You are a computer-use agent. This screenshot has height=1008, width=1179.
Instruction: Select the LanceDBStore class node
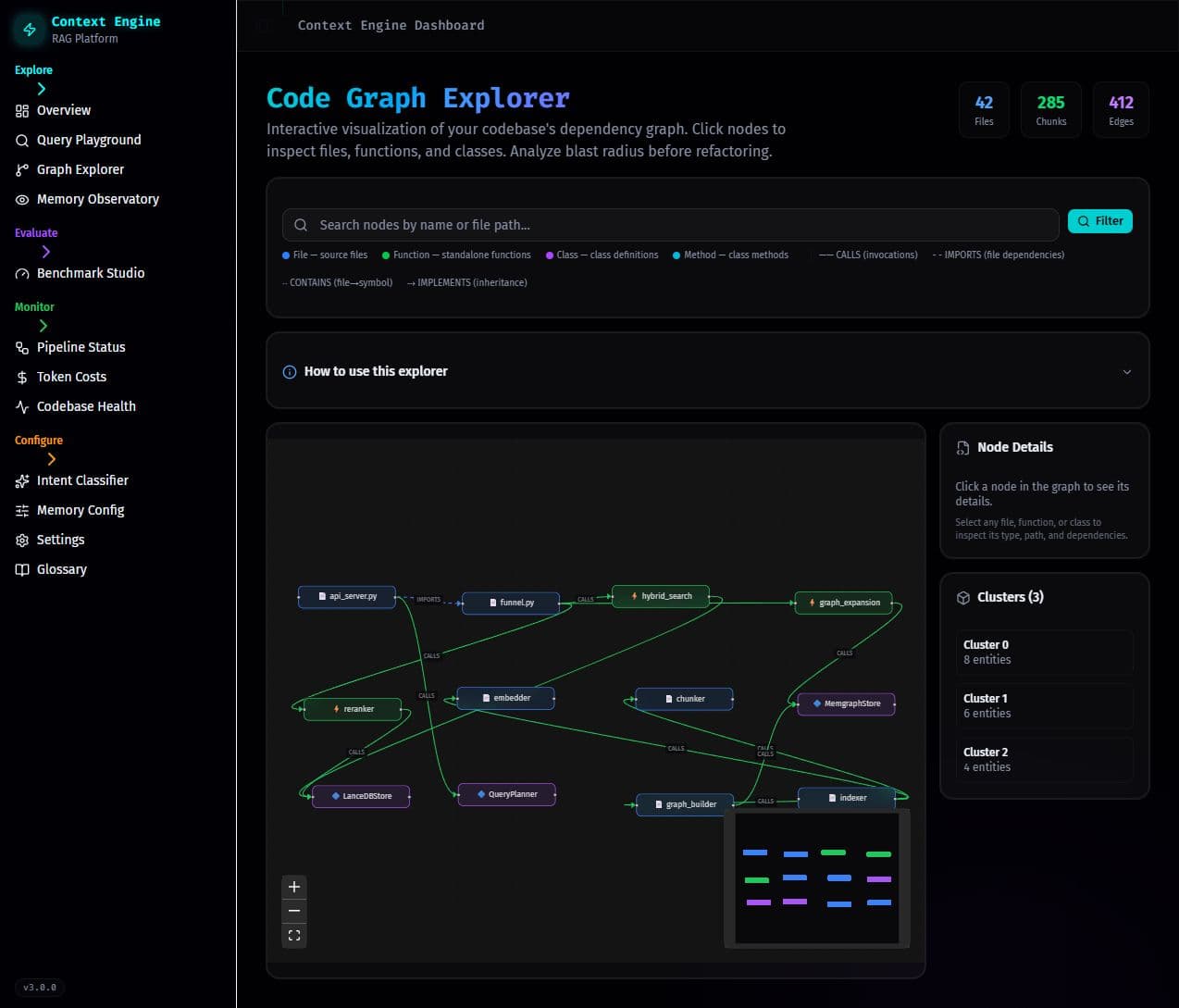tap(361, 796)
